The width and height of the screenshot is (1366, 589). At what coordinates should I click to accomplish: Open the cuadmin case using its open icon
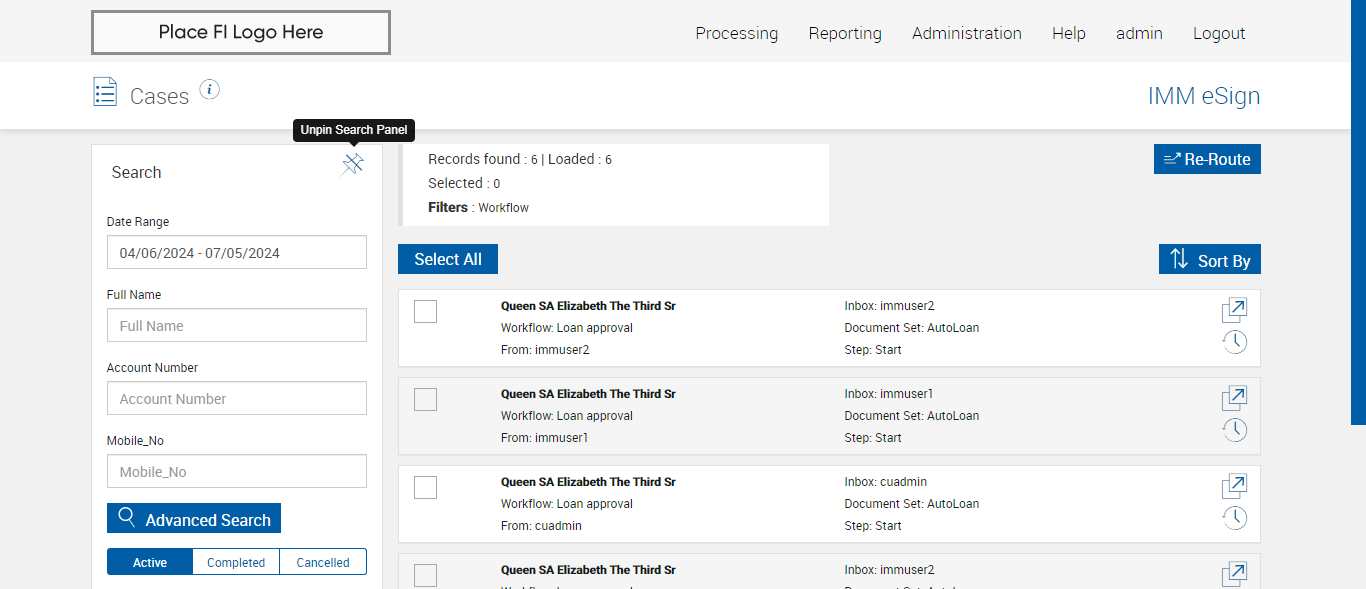[x=1234, y=486]
